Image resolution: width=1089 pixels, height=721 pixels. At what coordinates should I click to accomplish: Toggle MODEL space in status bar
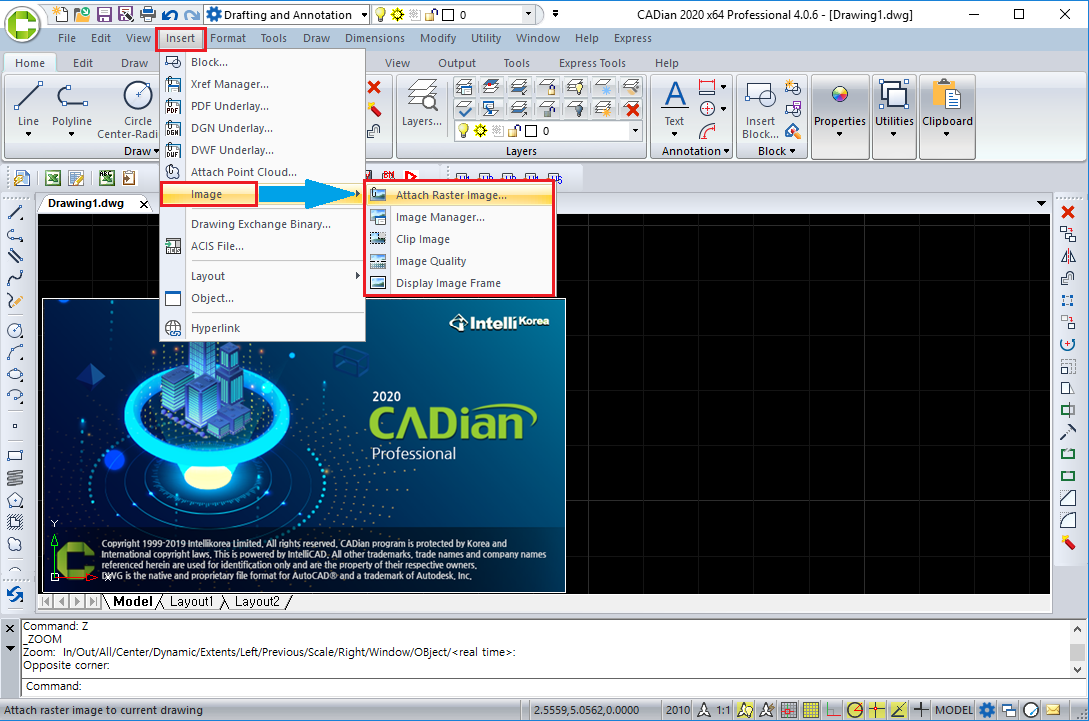pos(954,710)
